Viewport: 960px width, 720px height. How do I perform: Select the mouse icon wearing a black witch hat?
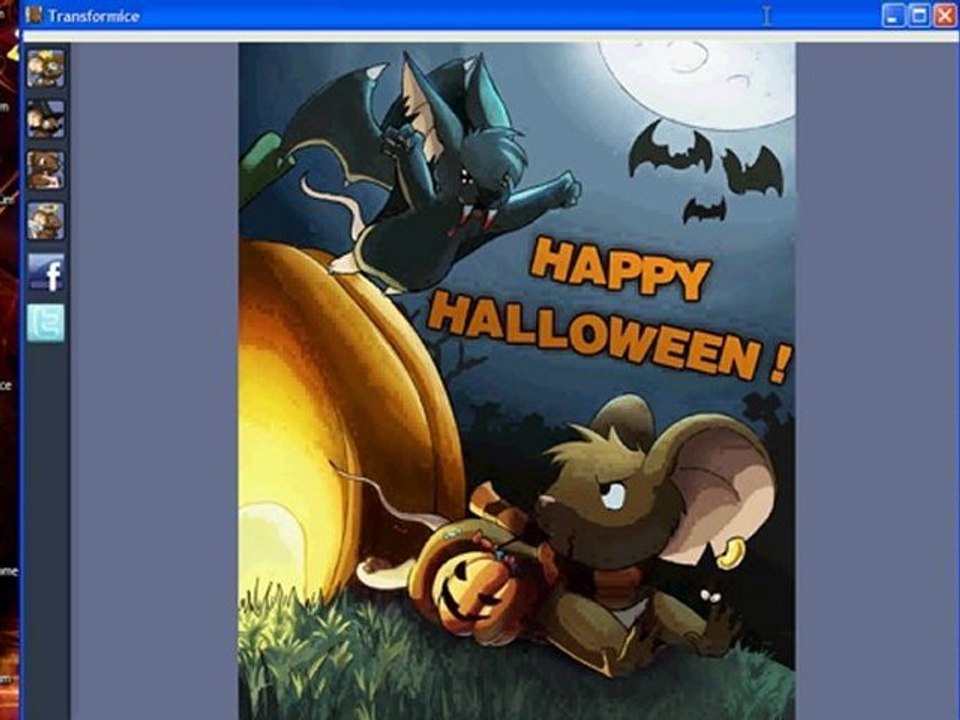point(46,119)
